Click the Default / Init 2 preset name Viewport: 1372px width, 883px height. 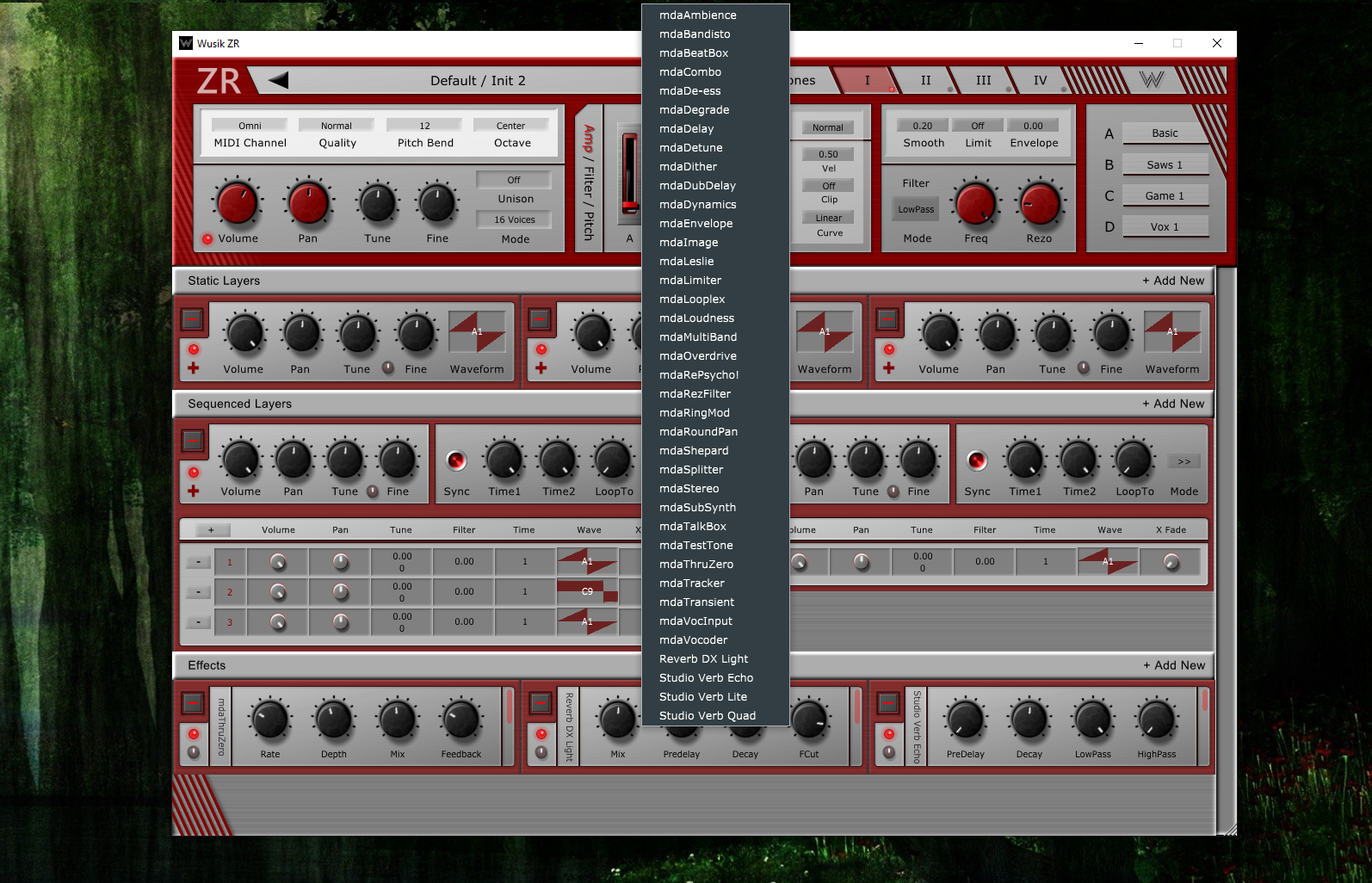pyautogui.click(x=478, y=81)
